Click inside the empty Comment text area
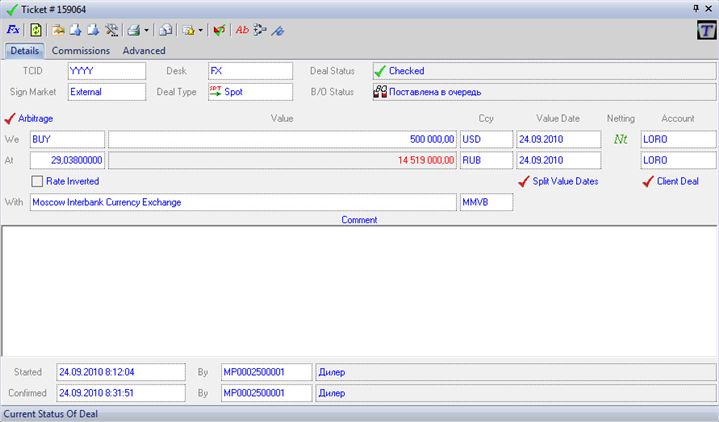719x422 pixels. [359, 290]
